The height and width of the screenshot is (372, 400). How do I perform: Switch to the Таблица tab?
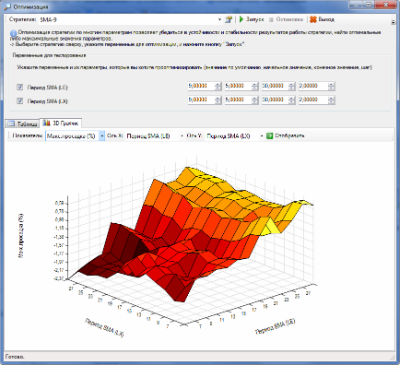(x=23, y=124)
